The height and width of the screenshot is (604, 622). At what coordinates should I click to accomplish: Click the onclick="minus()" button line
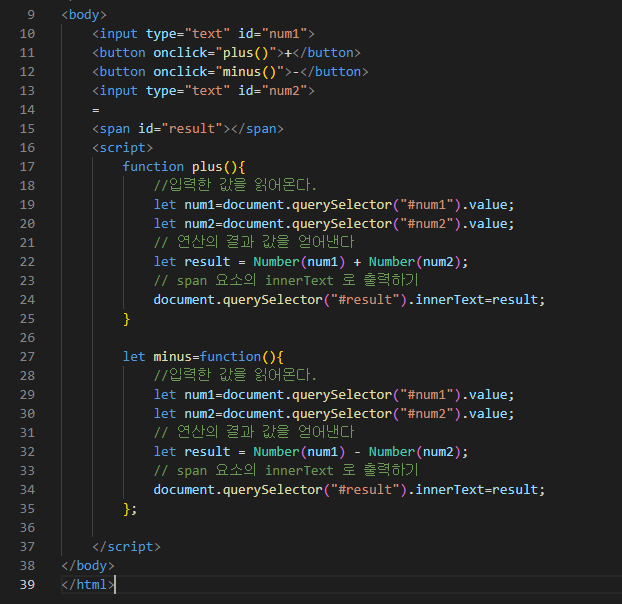(230, 72)
